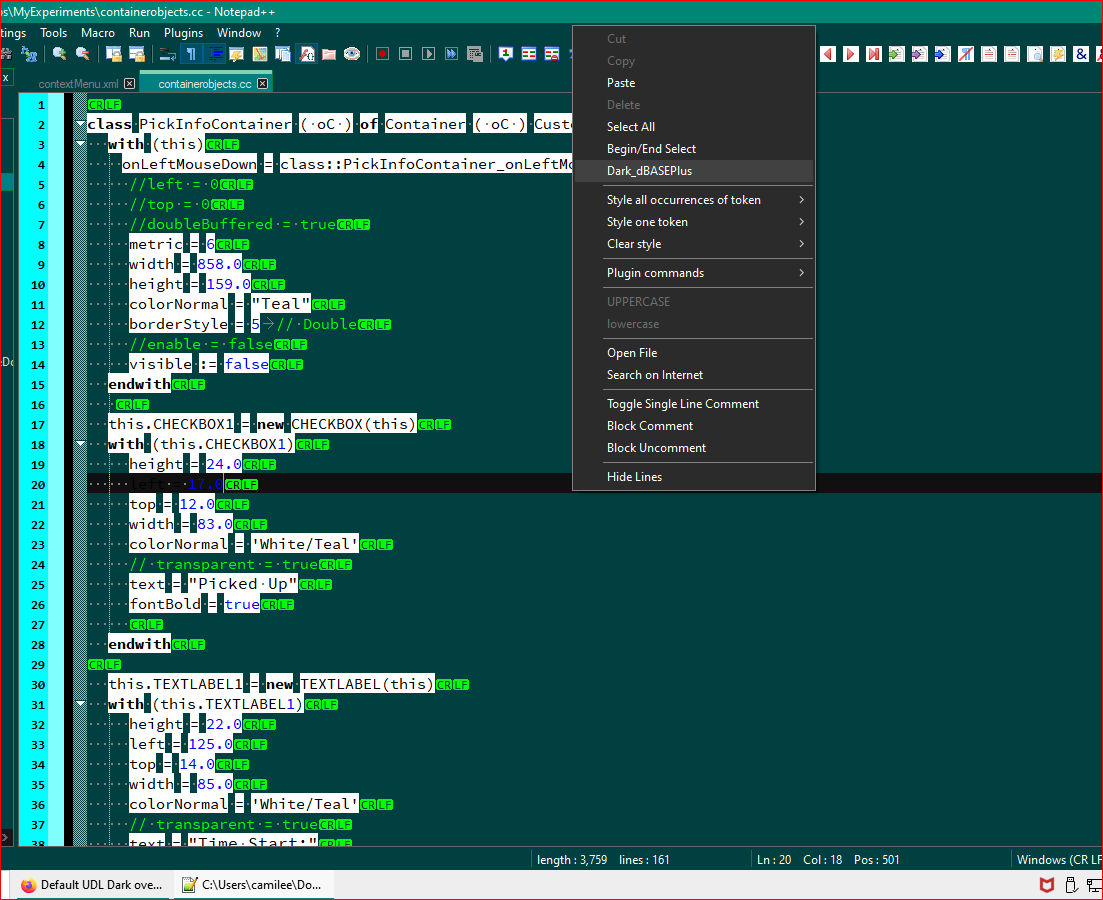Click the Zoom In magnifier icon
Screen dimensions: 1103x900
(60, 54)
